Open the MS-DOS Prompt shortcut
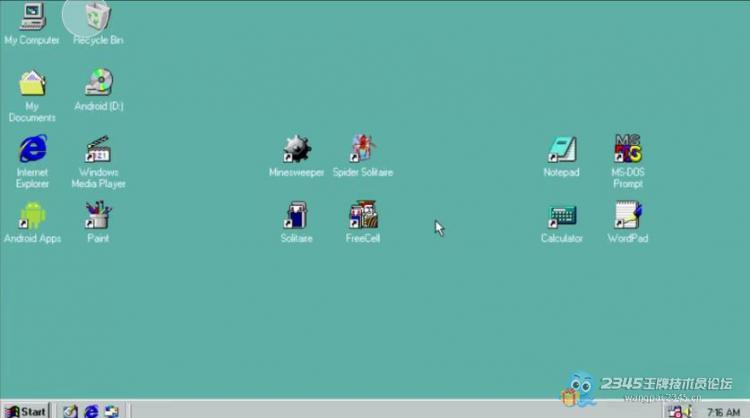This screenshot has width=750, height=418. coord(628,149)
